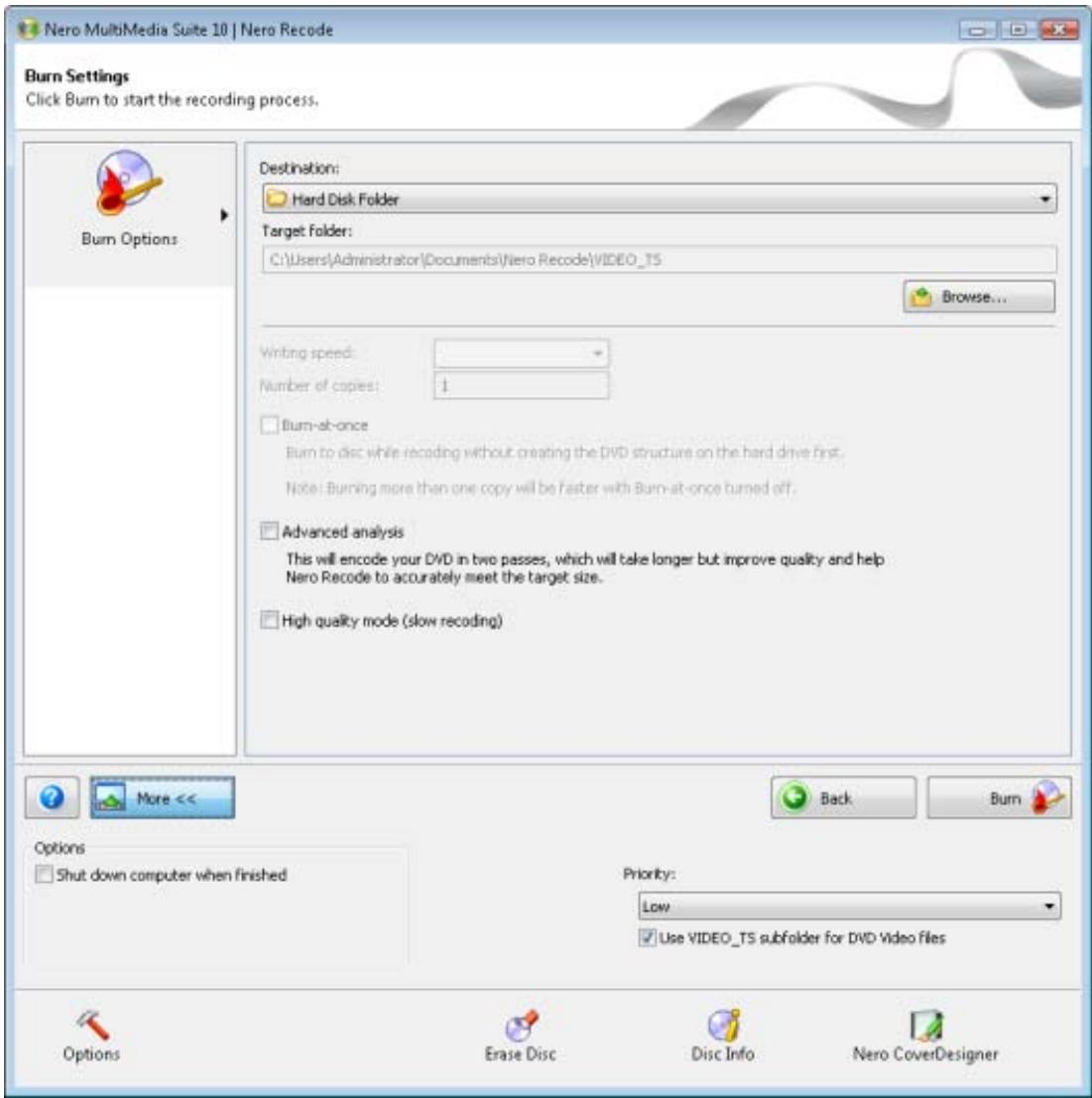Launch Nero CoverDesigner
Viewport: 1092px width, 1098px height.
point(925,1036)
